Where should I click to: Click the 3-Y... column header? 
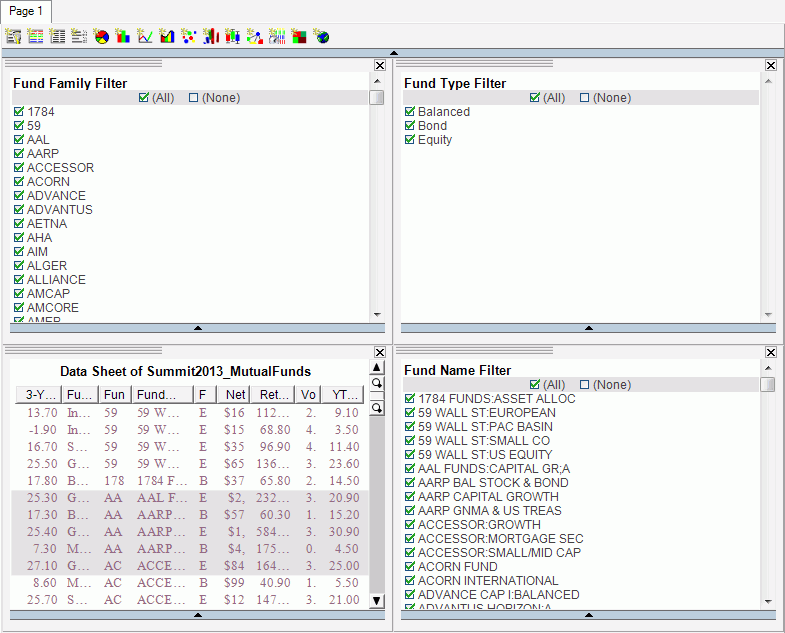click(39, 395)
